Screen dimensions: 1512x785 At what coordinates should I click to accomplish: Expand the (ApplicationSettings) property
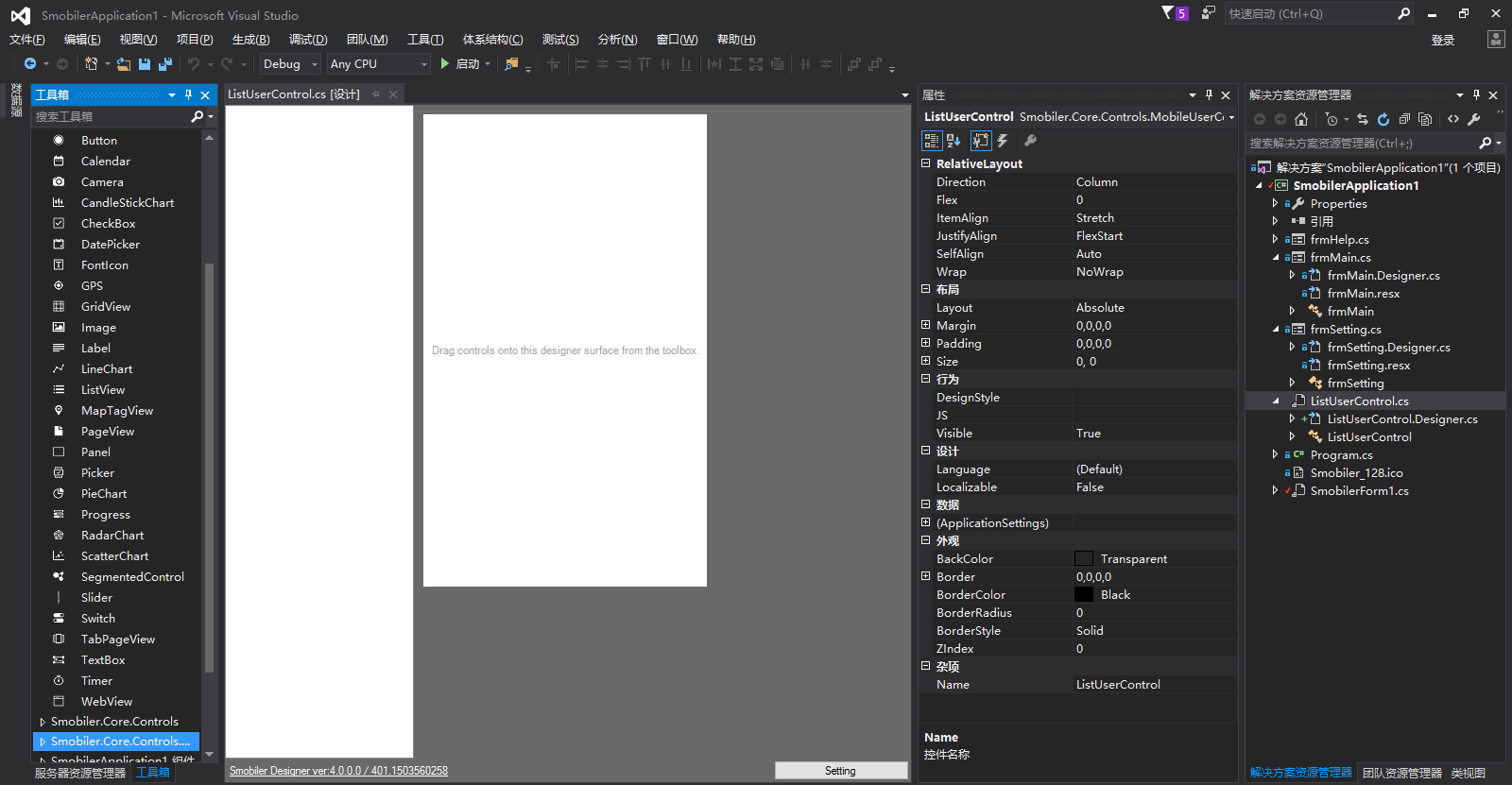point(926,522)
